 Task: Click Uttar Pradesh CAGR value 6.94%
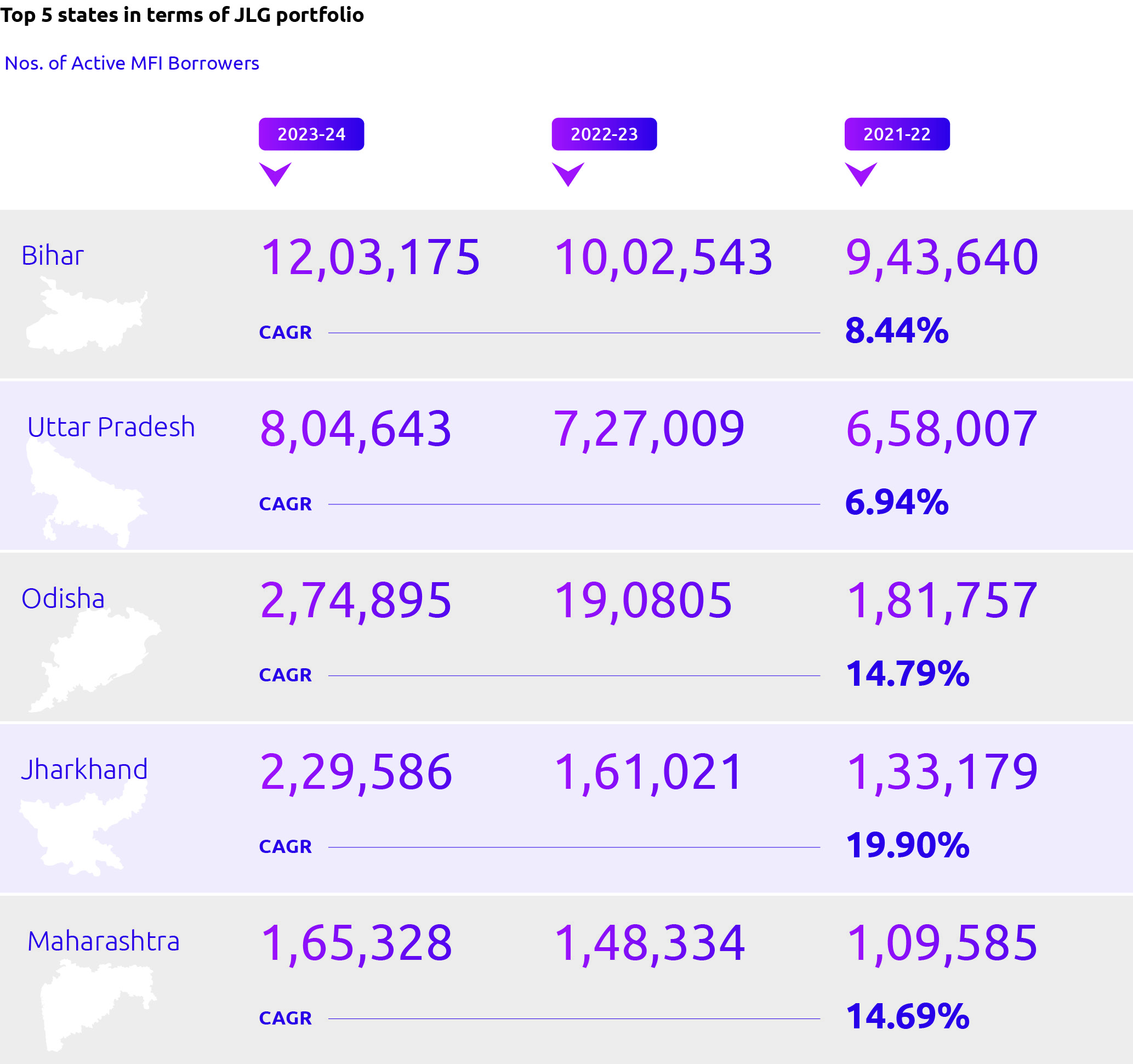897,502
